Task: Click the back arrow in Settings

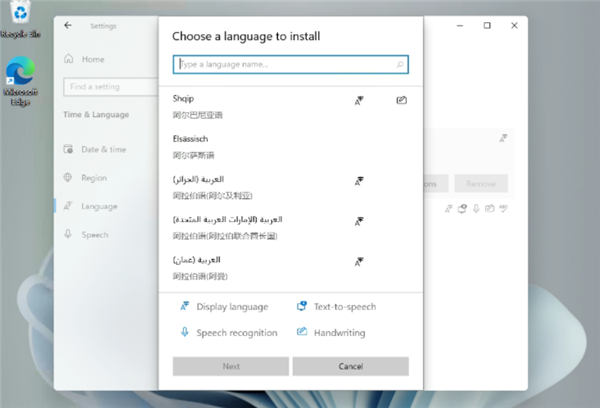Action: 68,26
